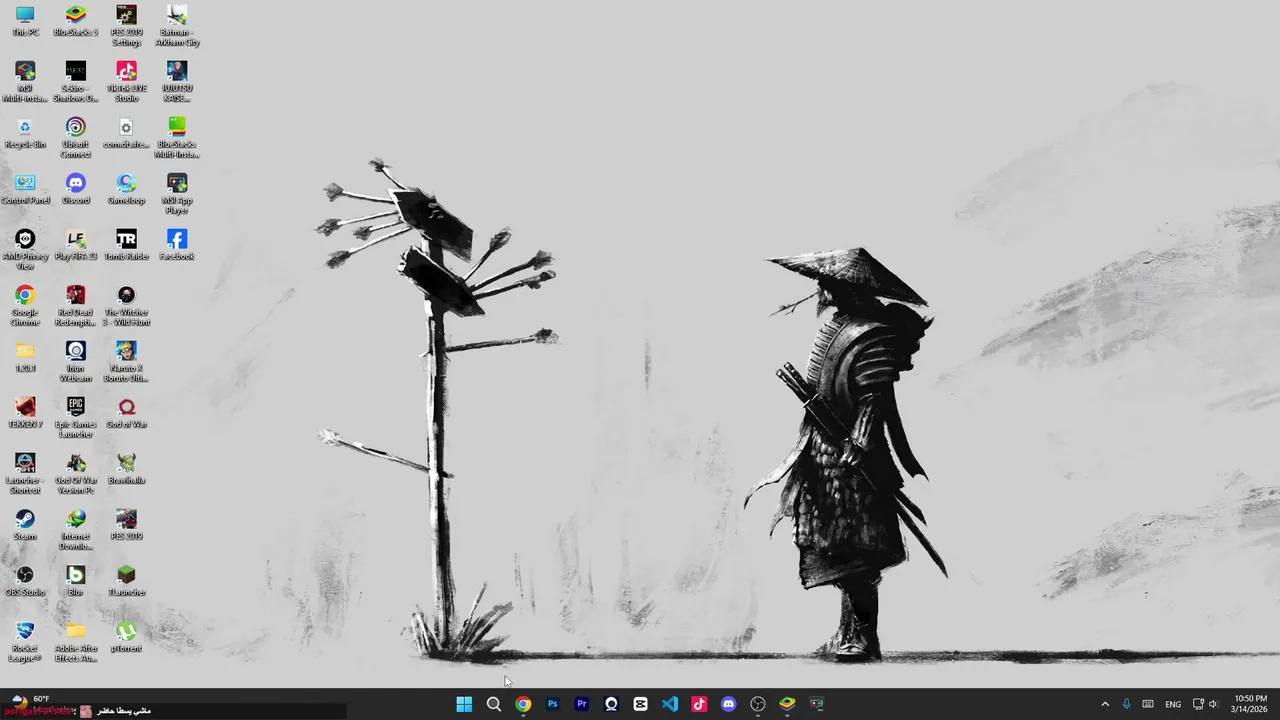Screen dimensions: 1280x720
Task: Switch to BlueStacks in the taskbar
Action: click(787, 704)
